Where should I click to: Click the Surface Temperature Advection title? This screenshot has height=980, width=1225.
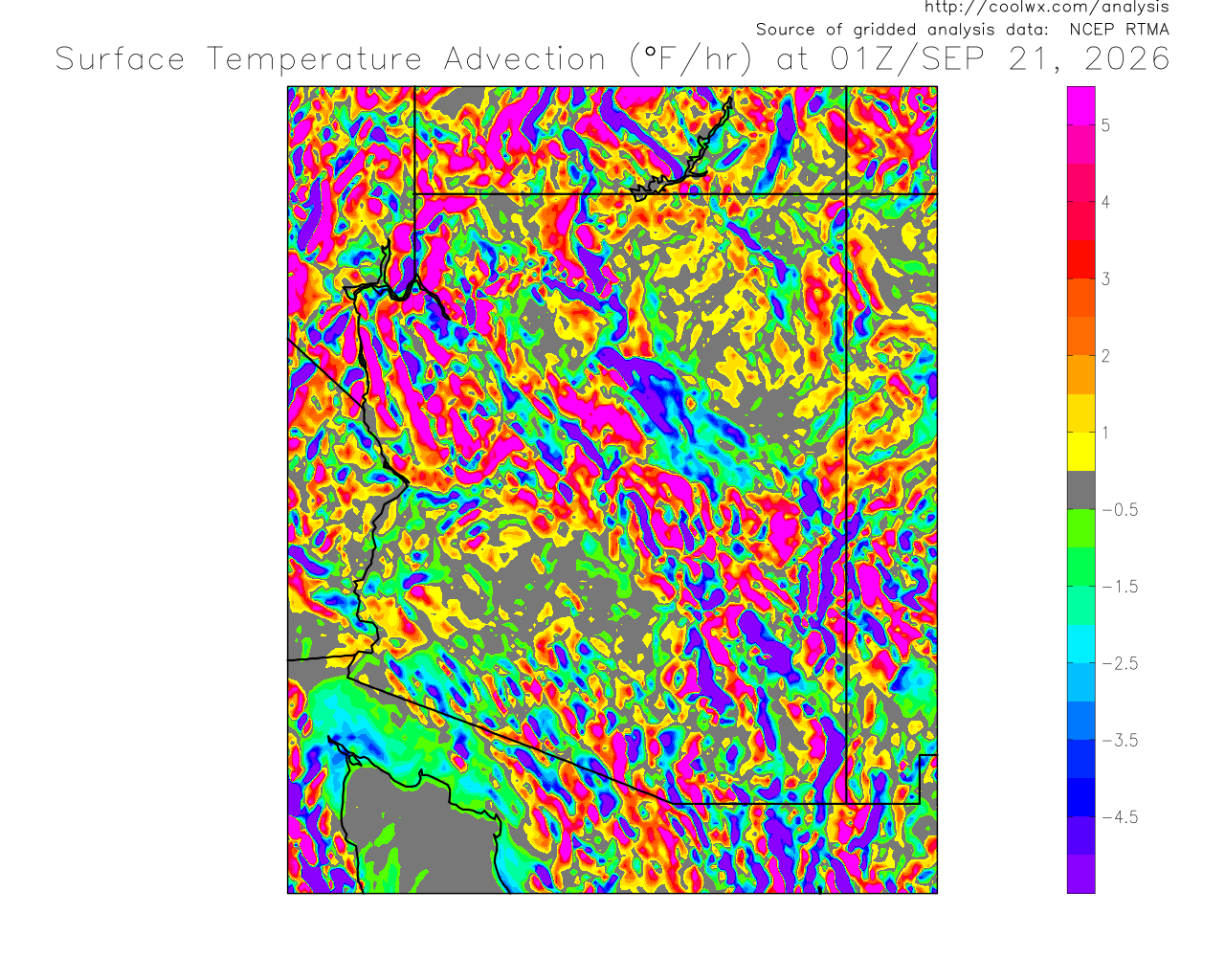(330, 59)
